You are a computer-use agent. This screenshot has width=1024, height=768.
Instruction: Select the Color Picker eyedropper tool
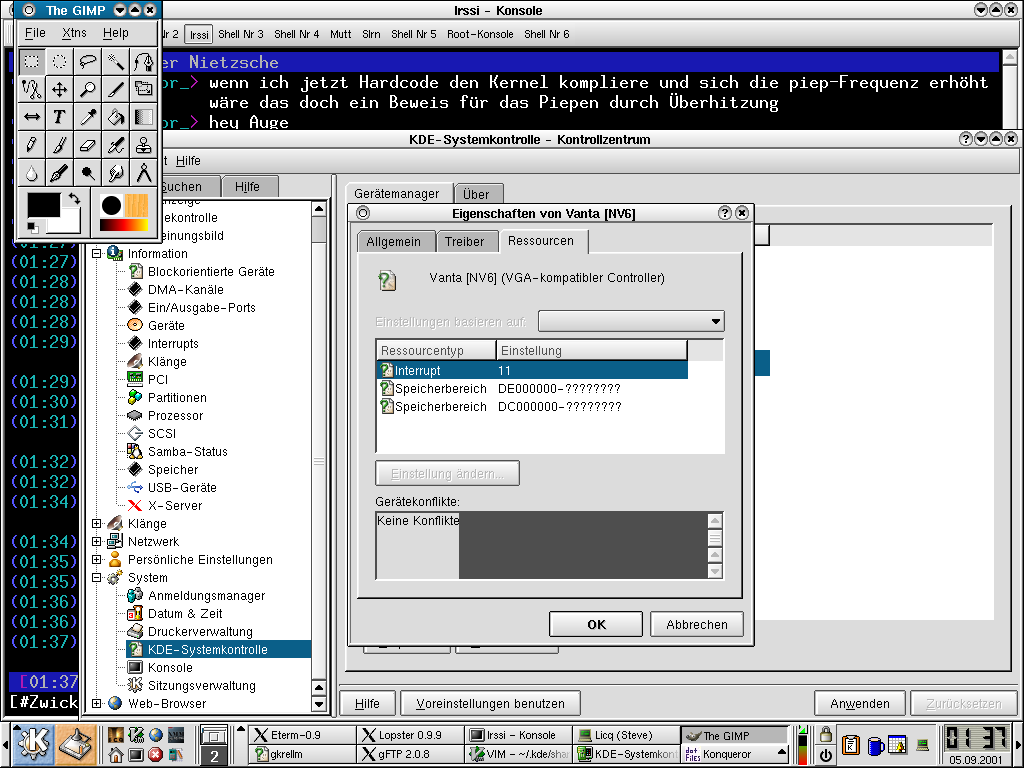pos(88,117)
